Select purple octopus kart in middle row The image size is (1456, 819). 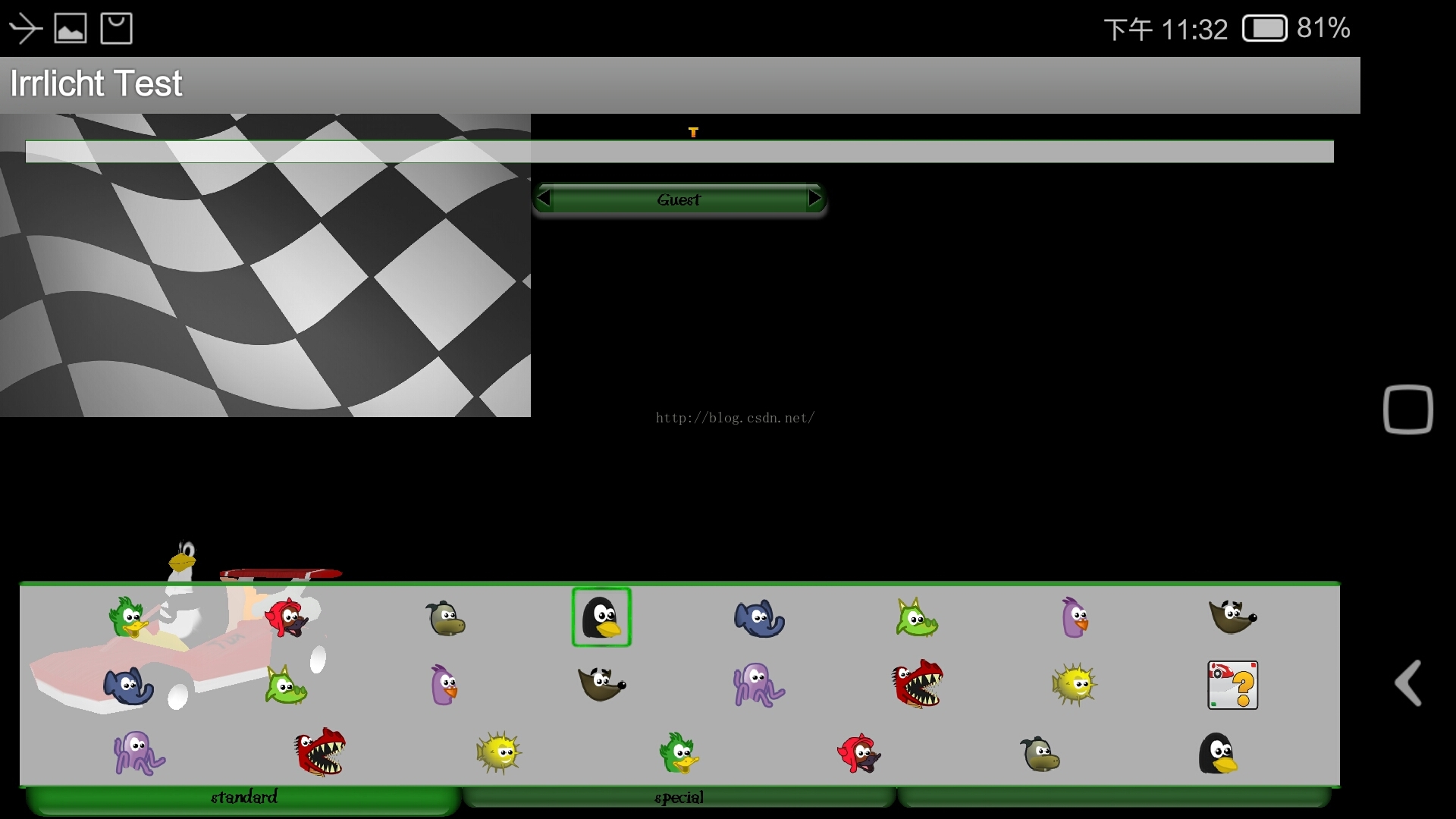[x=759, y=685]
